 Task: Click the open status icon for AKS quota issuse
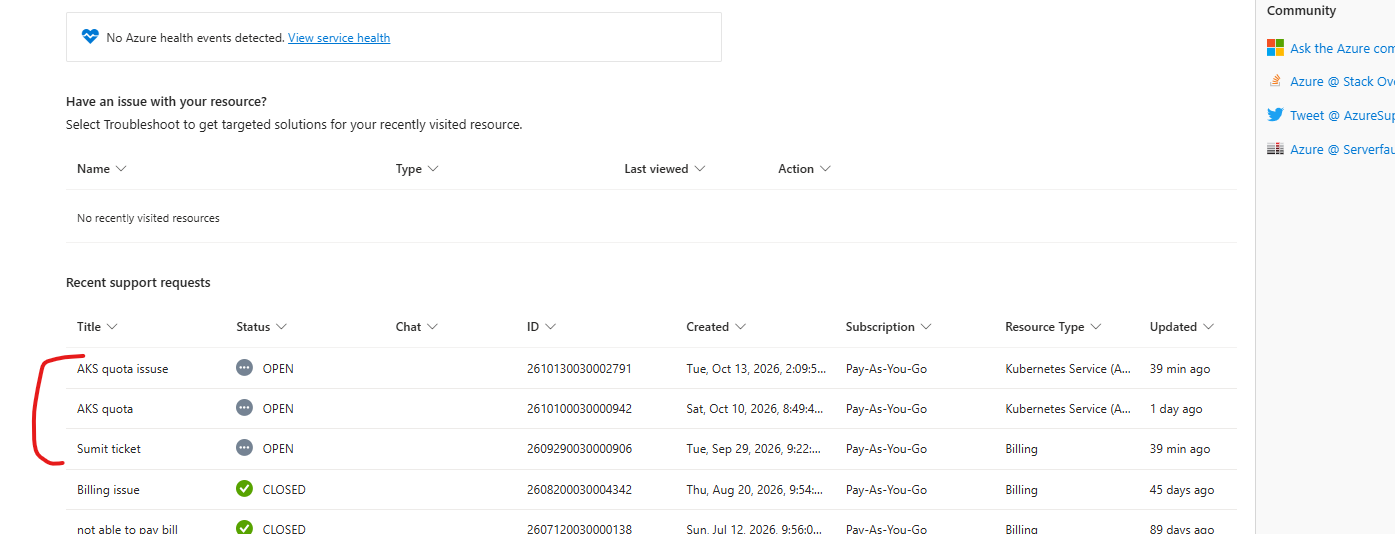click(244, 368)
